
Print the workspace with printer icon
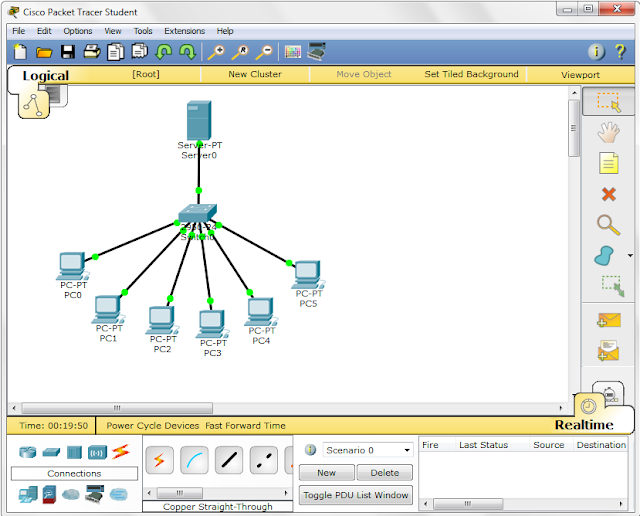pos(92,52)
